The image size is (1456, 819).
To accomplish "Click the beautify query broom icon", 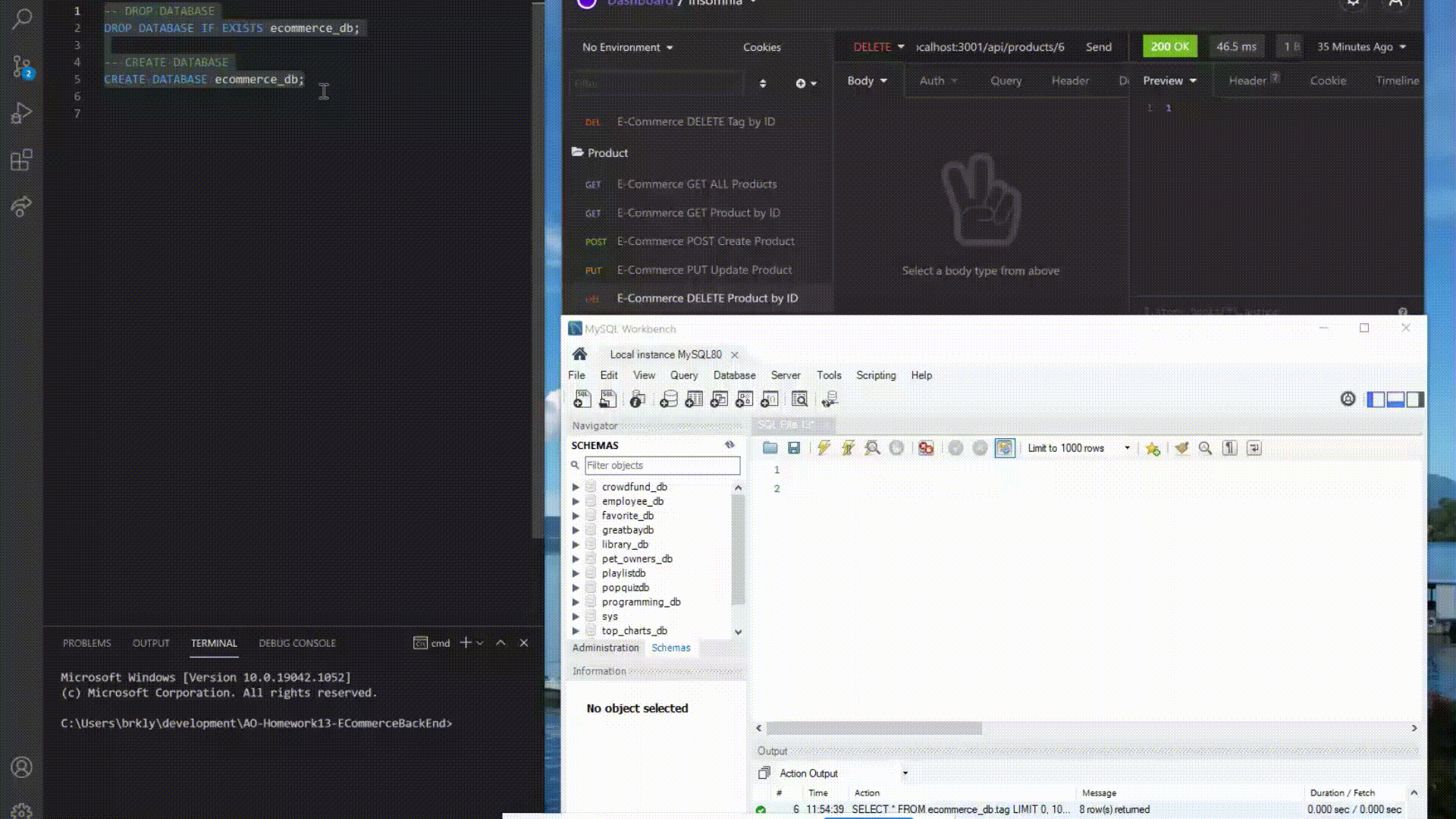I will point(1181,448).
